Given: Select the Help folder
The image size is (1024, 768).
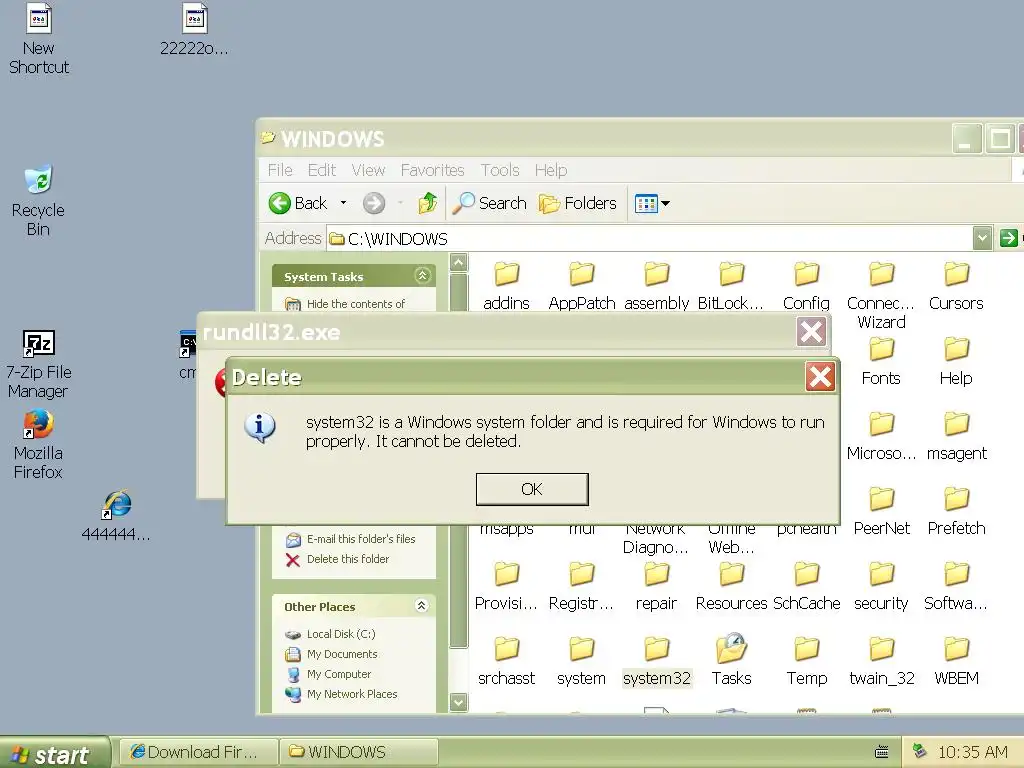Looking at the screenshot, I should tap(956, 362).
